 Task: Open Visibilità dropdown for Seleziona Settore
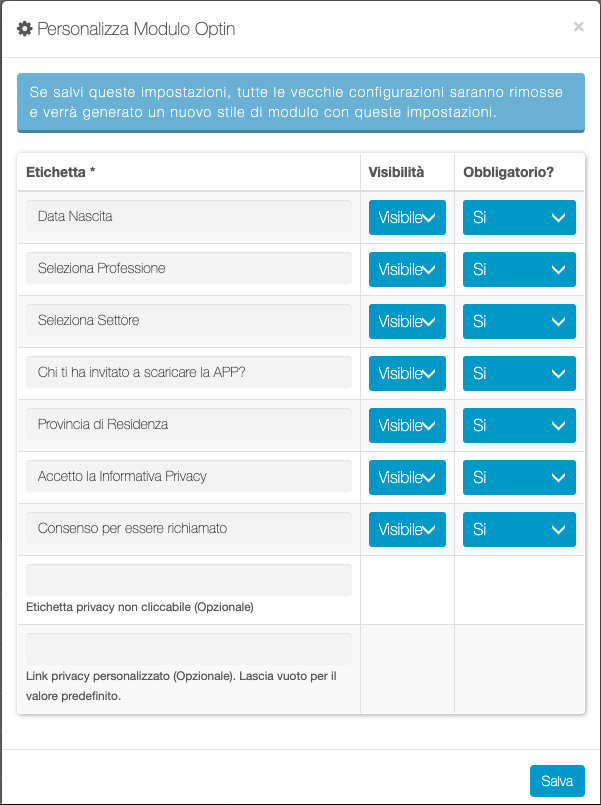[x=407, y=321]
